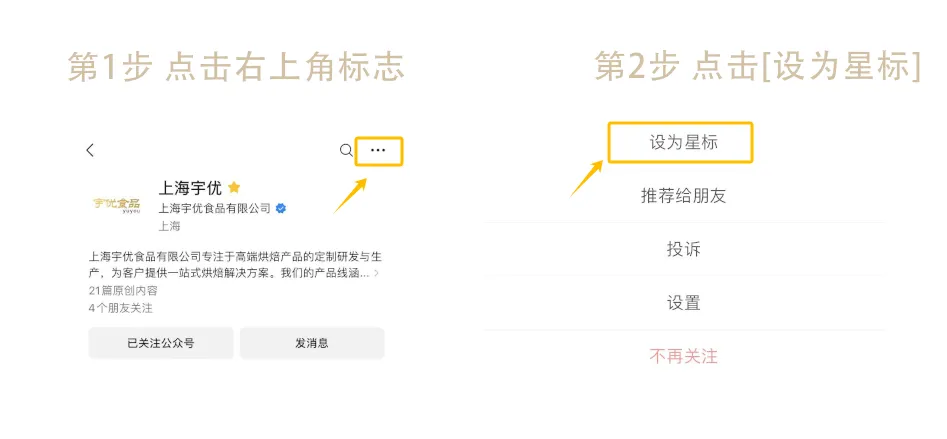Click 不再关注 in red text
The width and height of the screenshot is (947, 439).
tap(684, 356)
